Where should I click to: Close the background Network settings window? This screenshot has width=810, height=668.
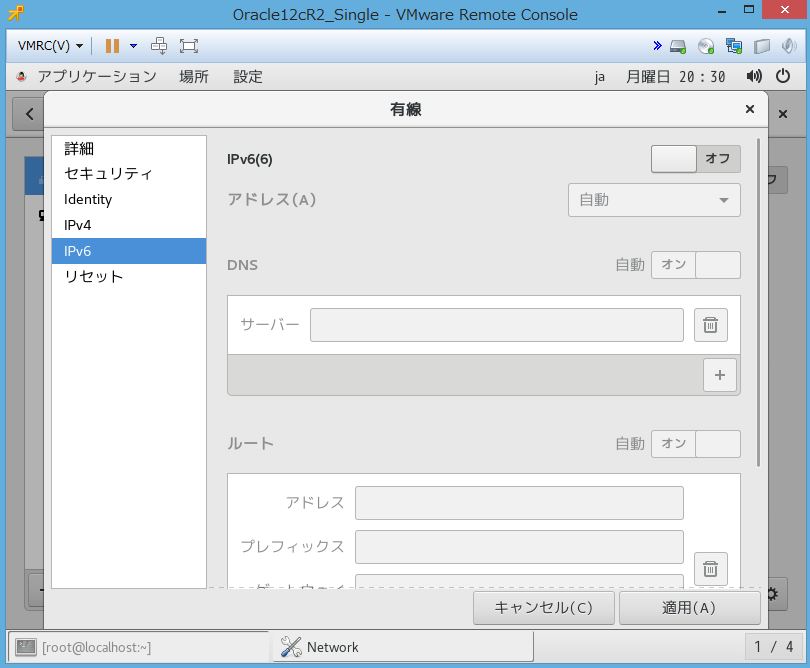783,114
